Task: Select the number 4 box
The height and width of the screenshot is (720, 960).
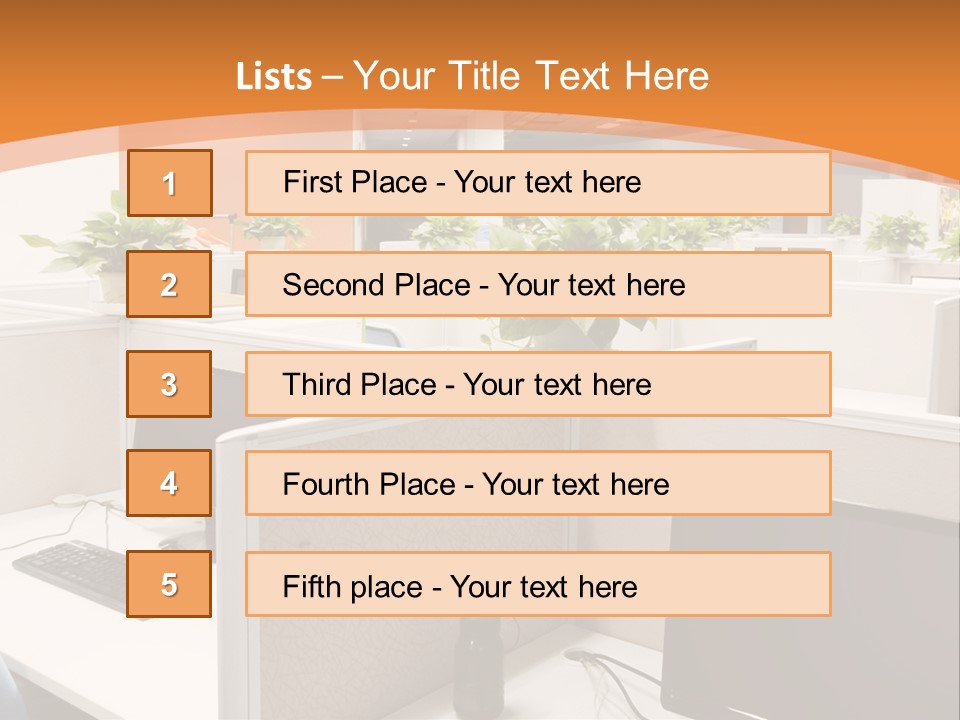Action: point(169,483)
